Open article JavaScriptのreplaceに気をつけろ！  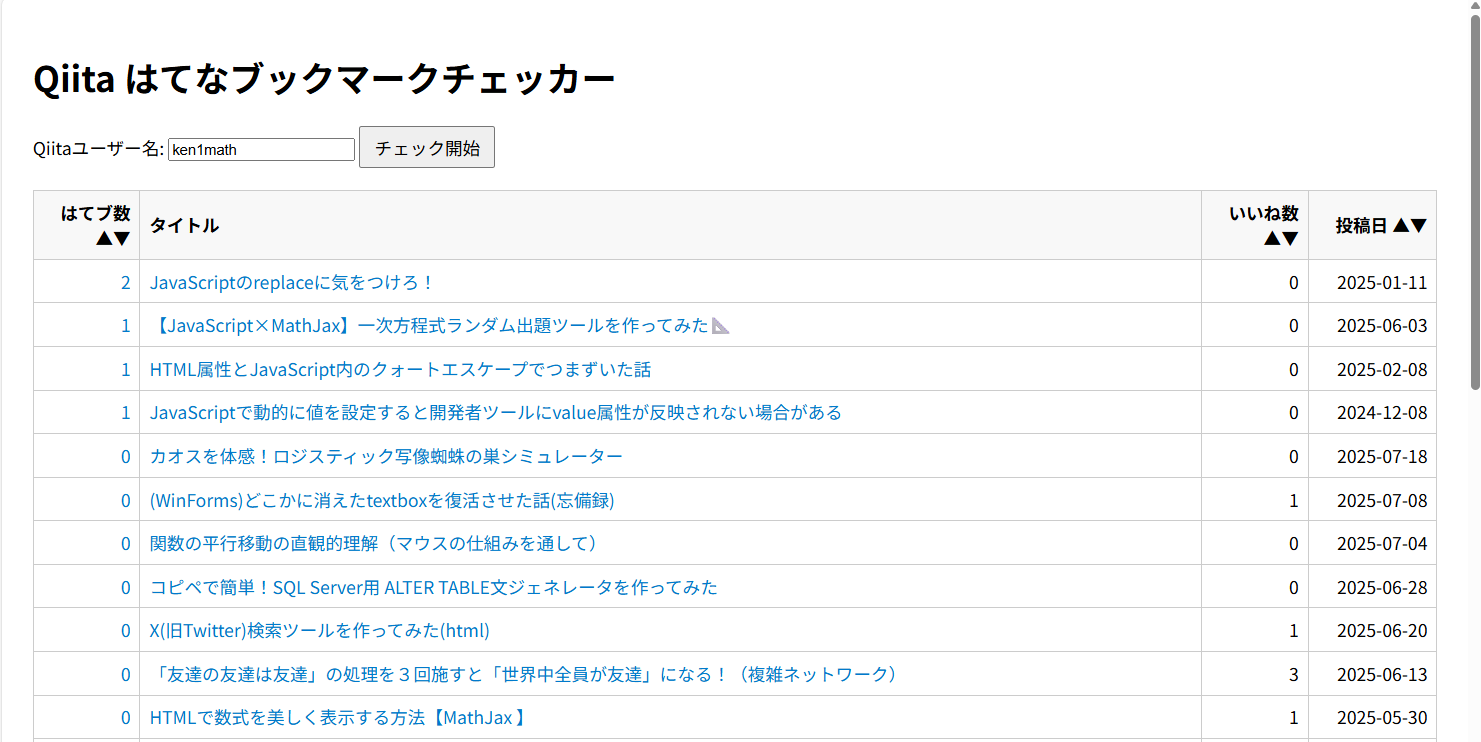point(292,282)
